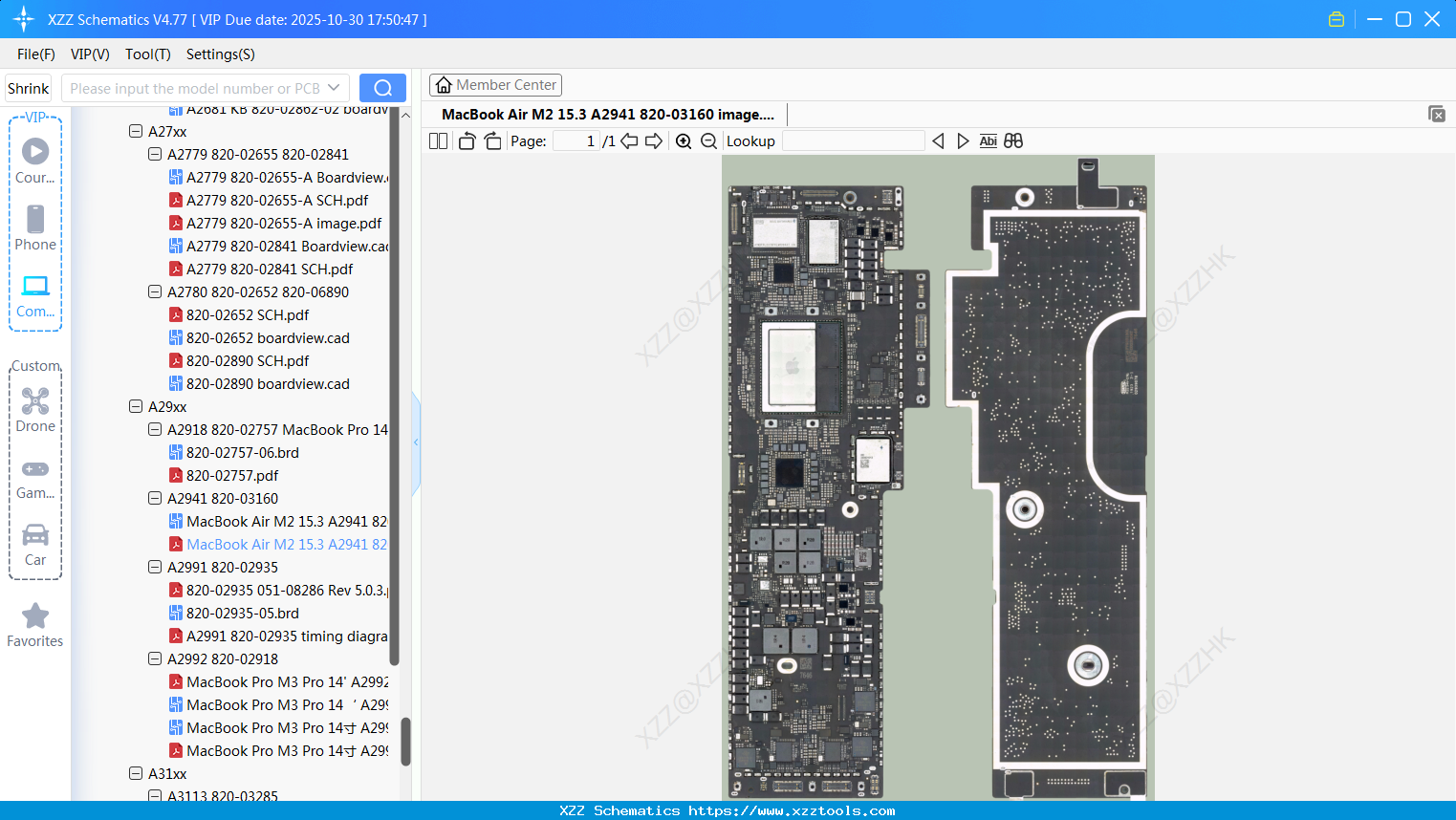Viewport: 1456px width, 820px height.
Task: Rotate the page clockwise
Action: (x=492, y=141)
